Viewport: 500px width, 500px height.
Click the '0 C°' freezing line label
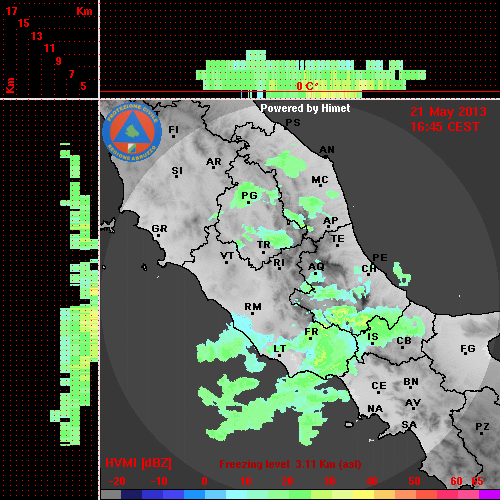pyautogui.click(x=307, y=86)
